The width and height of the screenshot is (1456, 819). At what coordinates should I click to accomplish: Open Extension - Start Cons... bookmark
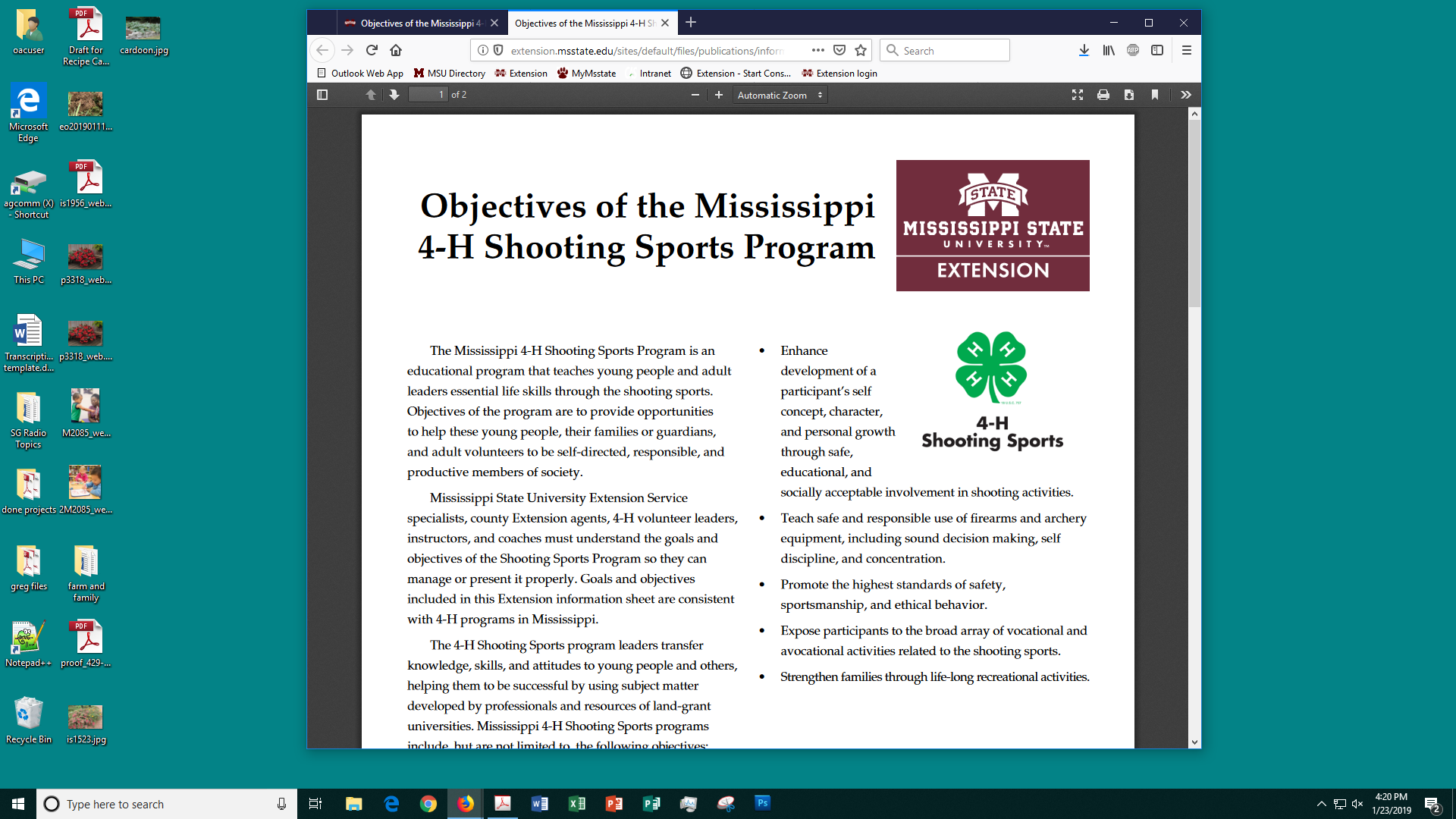coord(736,74)
